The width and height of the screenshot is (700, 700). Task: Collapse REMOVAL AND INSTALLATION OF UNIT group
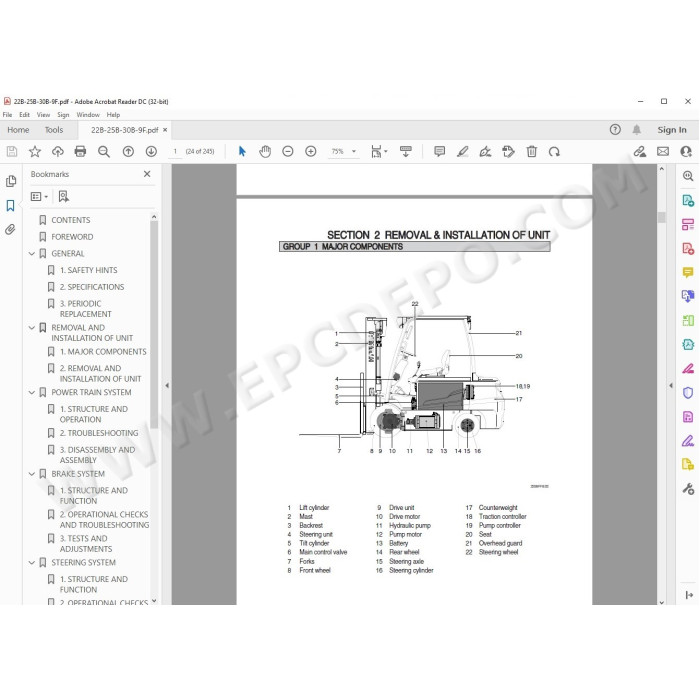32,328
